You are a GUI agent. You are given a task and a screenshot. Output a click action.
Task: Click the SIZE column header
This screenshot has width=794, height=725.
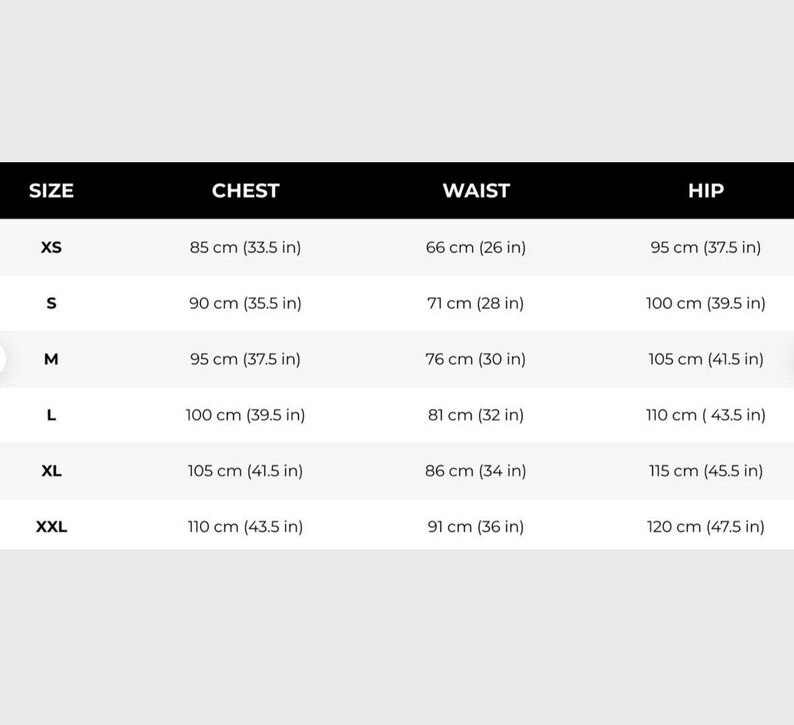click(51, 191)
